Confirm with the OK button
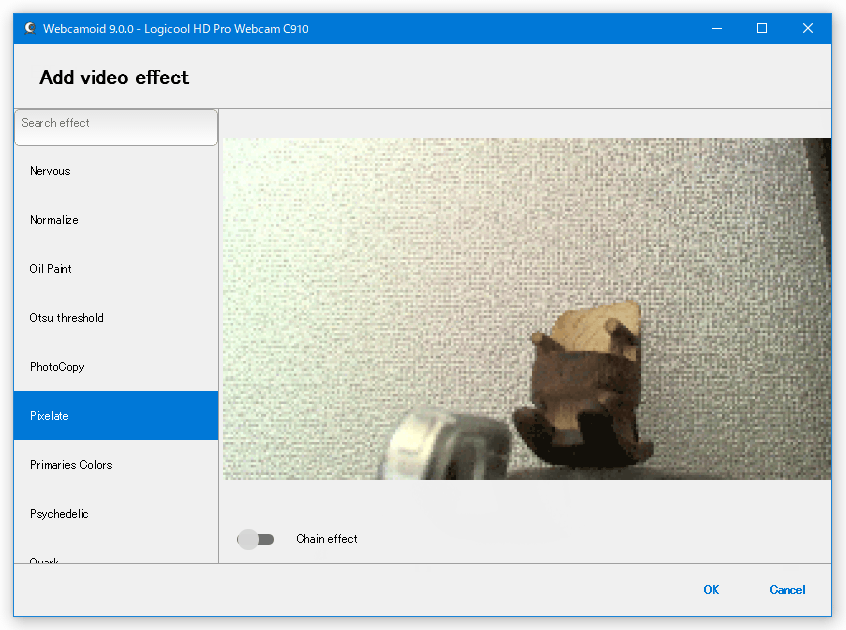 point(711,590)
